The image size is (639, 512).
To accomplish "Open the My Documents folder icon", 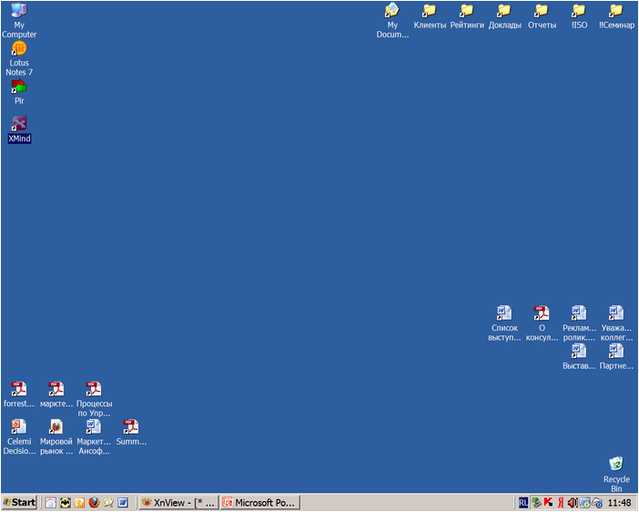I will [392, 11].
